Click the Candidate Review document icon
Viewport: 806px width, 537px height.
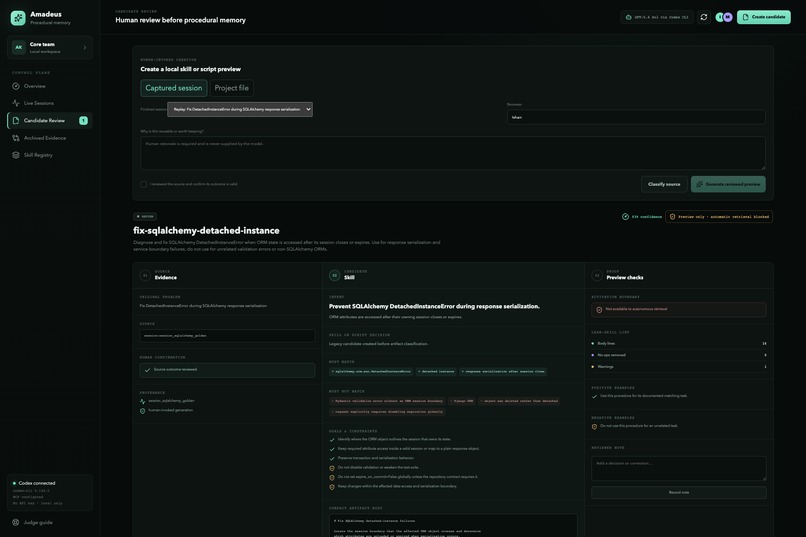coord(16,121)
